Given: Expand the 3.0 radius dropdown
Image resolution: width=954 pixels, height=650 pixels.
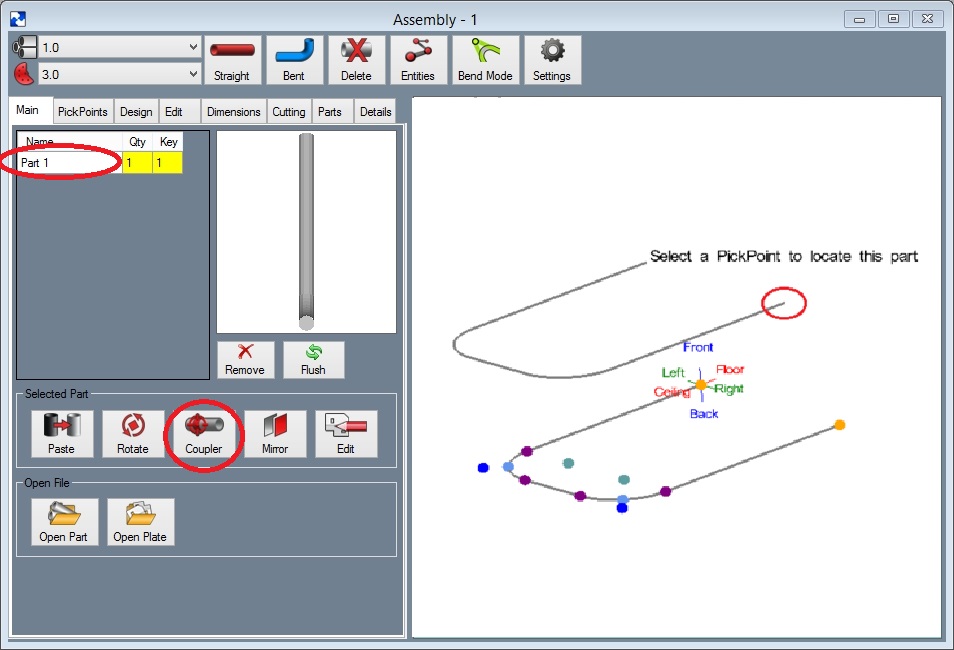Looking at the screenshot, I should (x=193, y=74).
